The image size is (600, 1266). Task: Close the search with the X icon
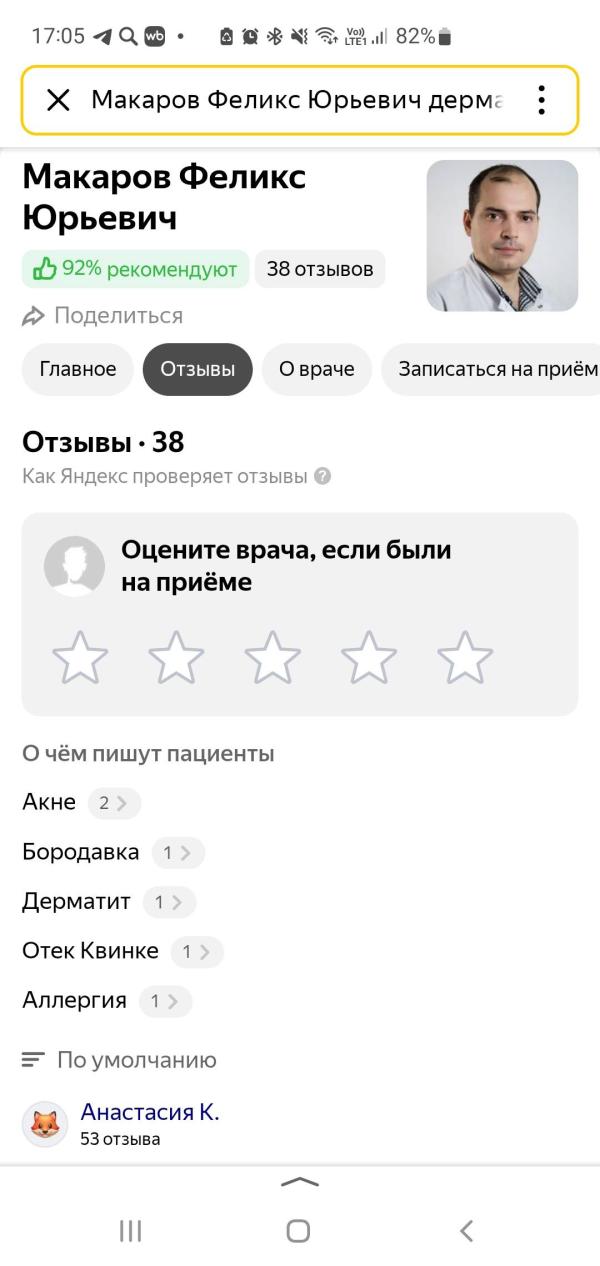coord(58,100)
